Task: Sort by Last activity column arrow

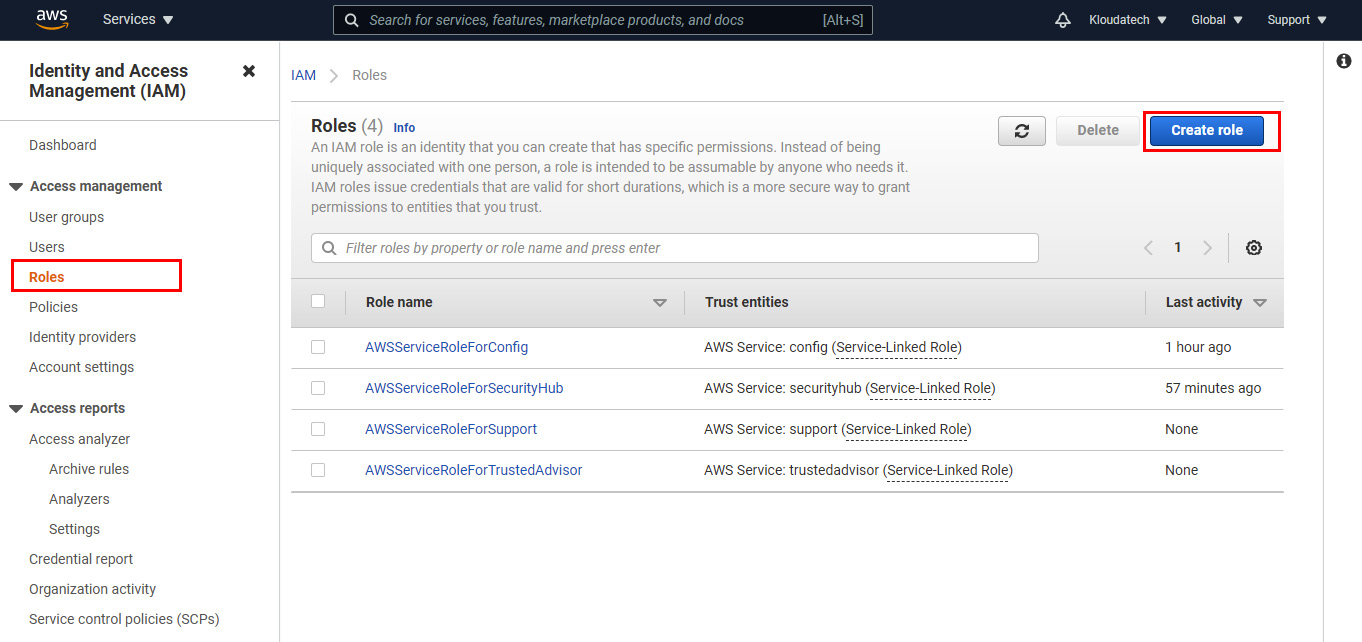Action: 1259,303
